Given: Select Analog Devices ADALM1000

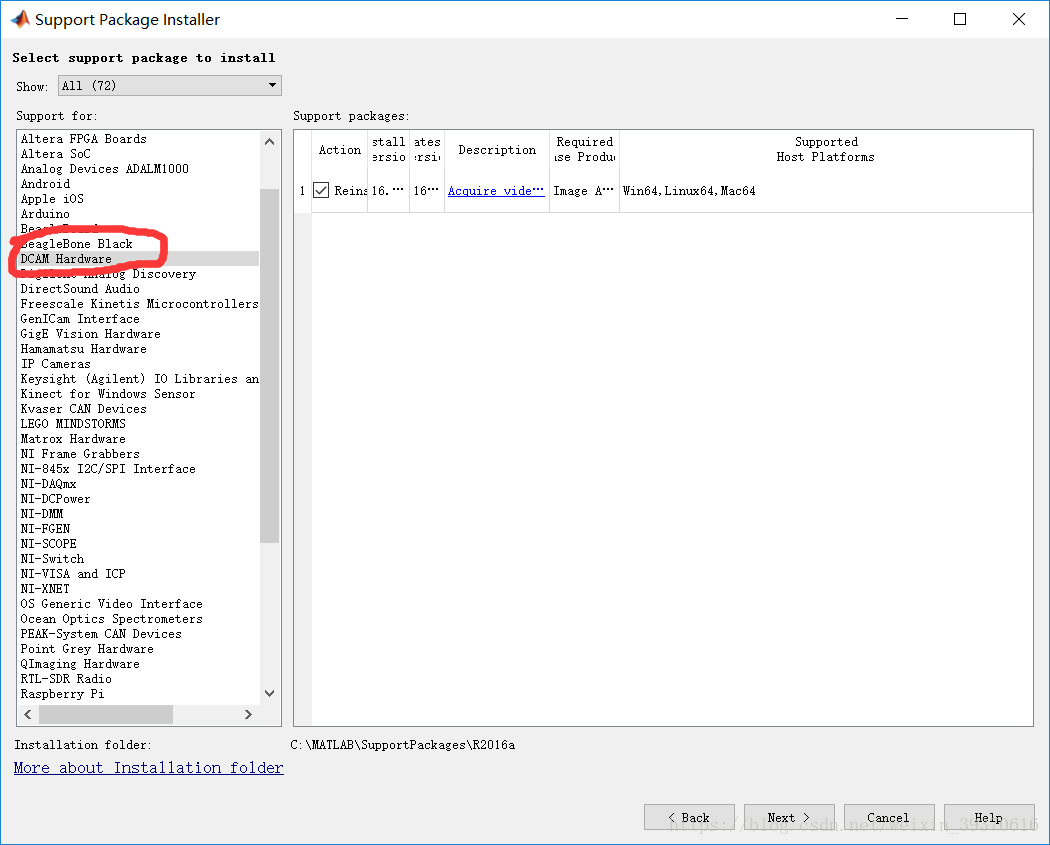Looking at the screenshot, I should pyautogui.click(x=139, y=169).
